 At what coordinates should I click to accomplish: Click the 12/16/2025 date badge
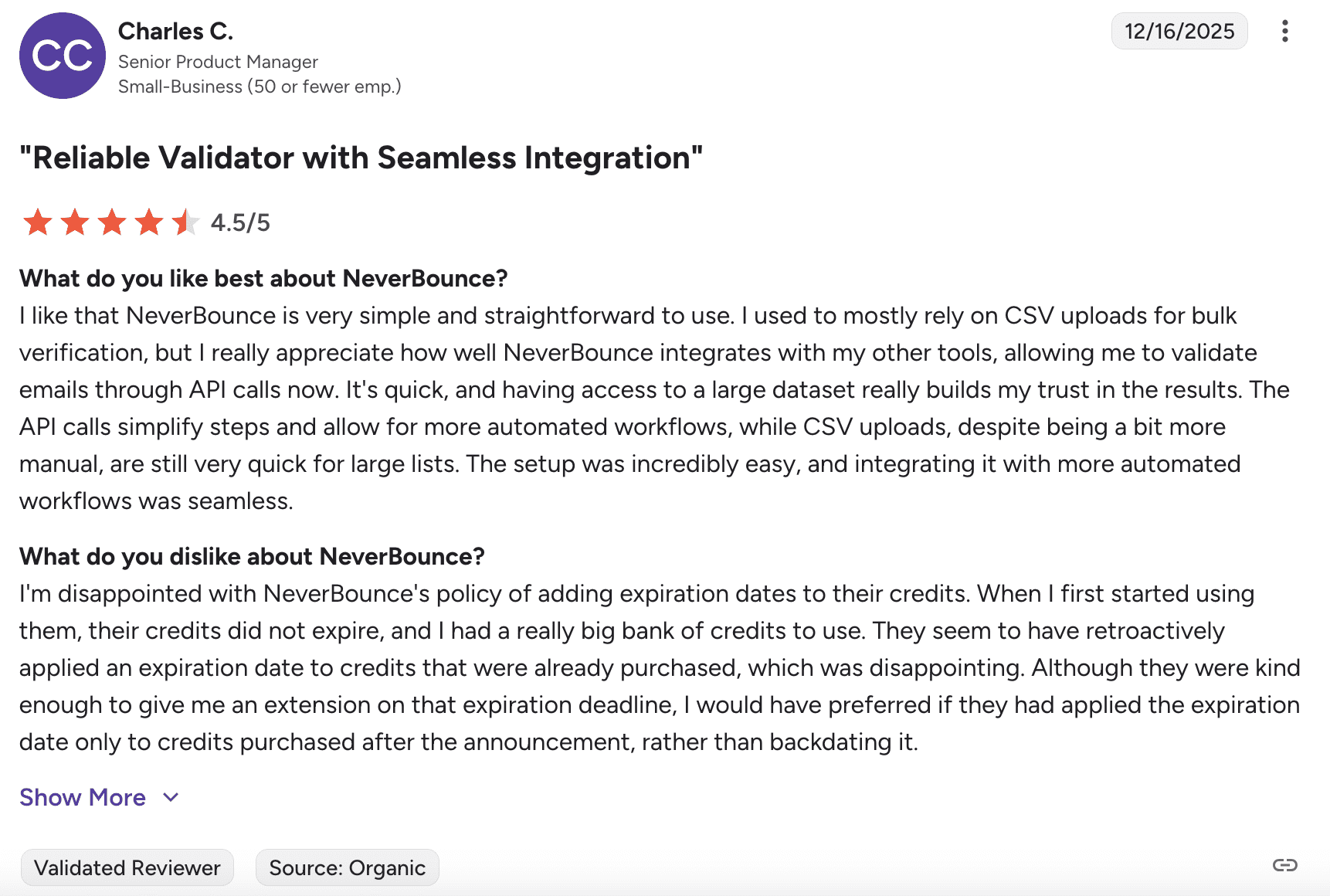1179,31
